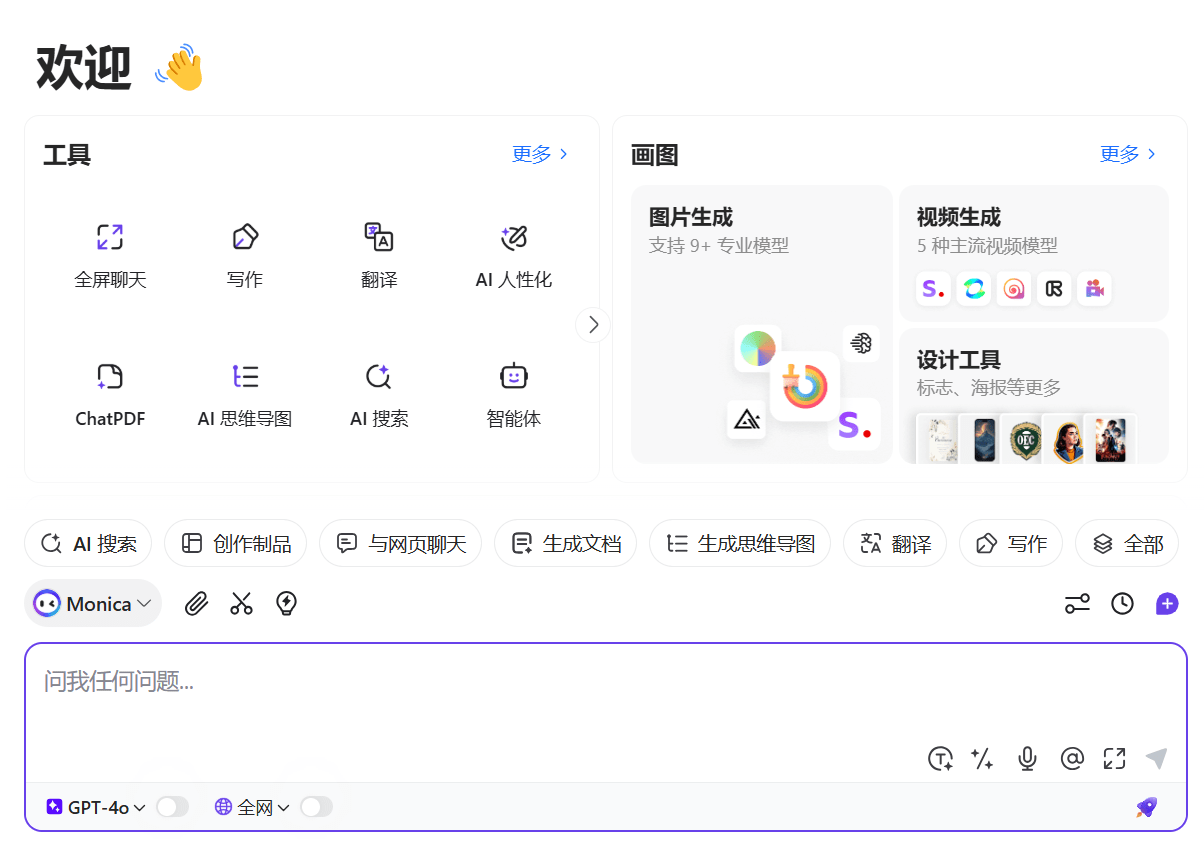Switch to the 全部 category
The height and width of the screenshot is (841, 1204).
point(1127,543)
